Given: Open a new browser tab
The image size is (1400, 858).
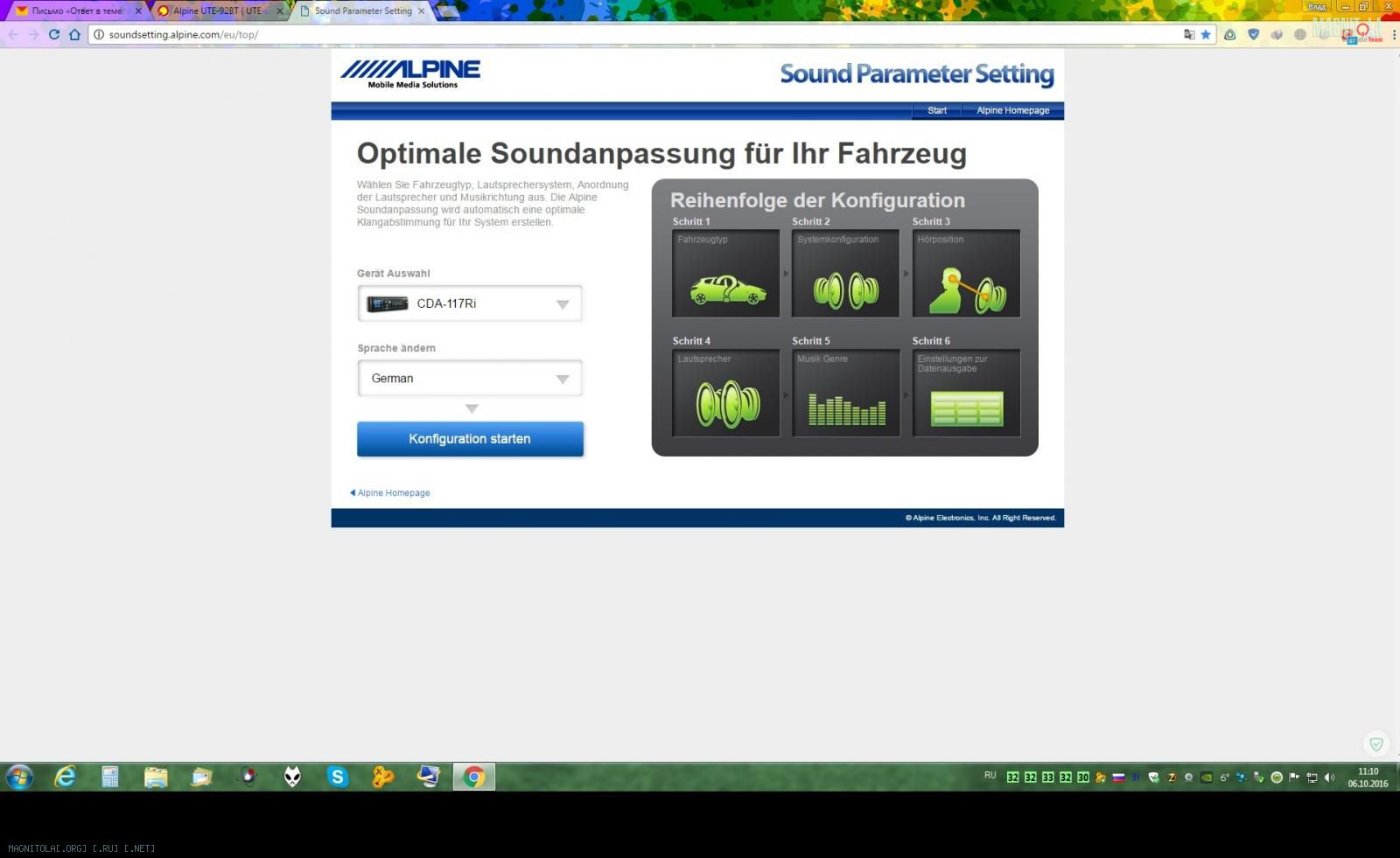Looking at the screenshot, I should [447, 11].
